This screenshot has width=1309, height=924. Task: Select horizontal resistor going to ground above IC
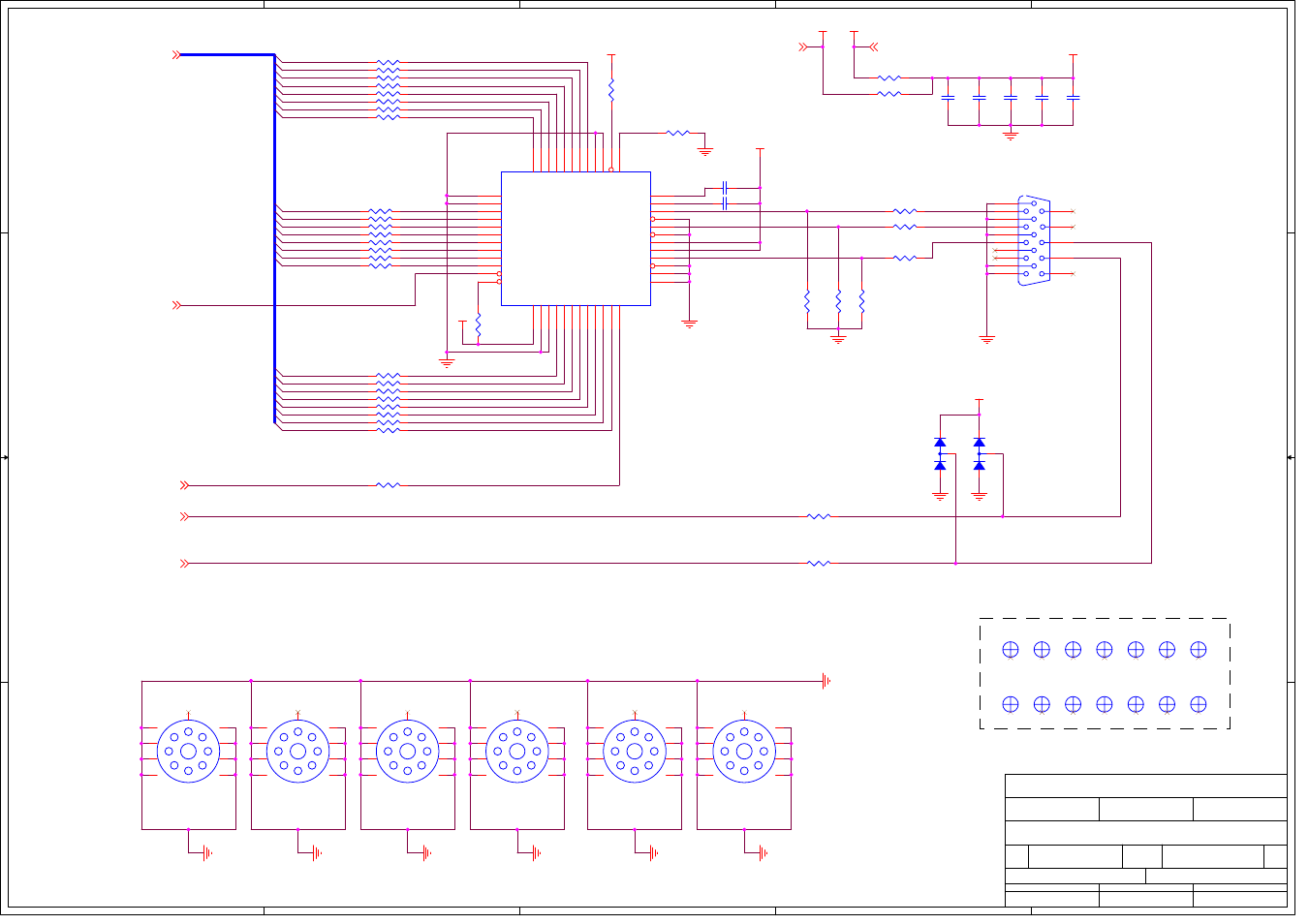click(x=677, y=133)
